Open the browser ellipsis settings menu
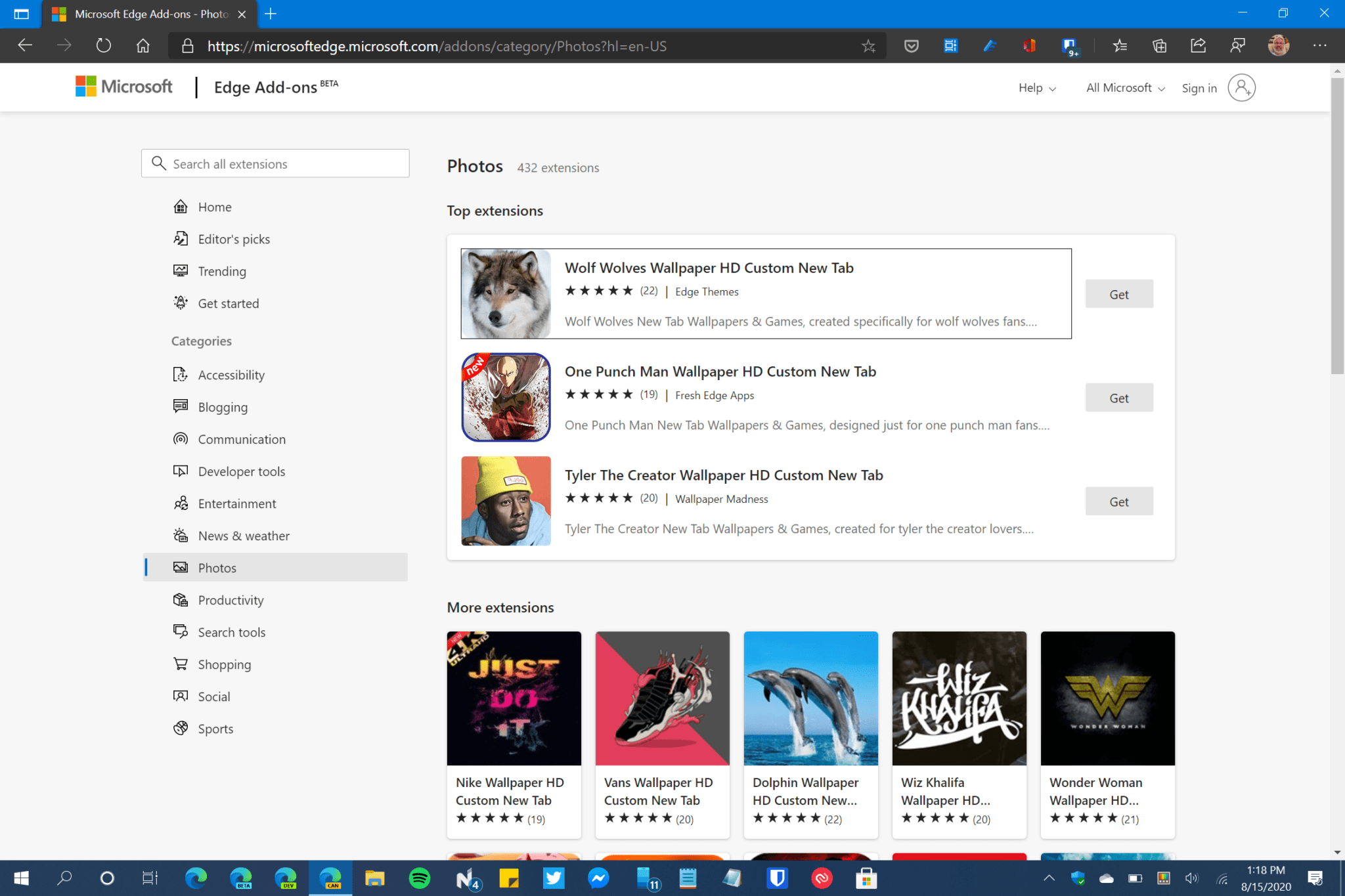Viewport: 1345px width, 896px height. pyautogui.click(x=1320, y=45)
